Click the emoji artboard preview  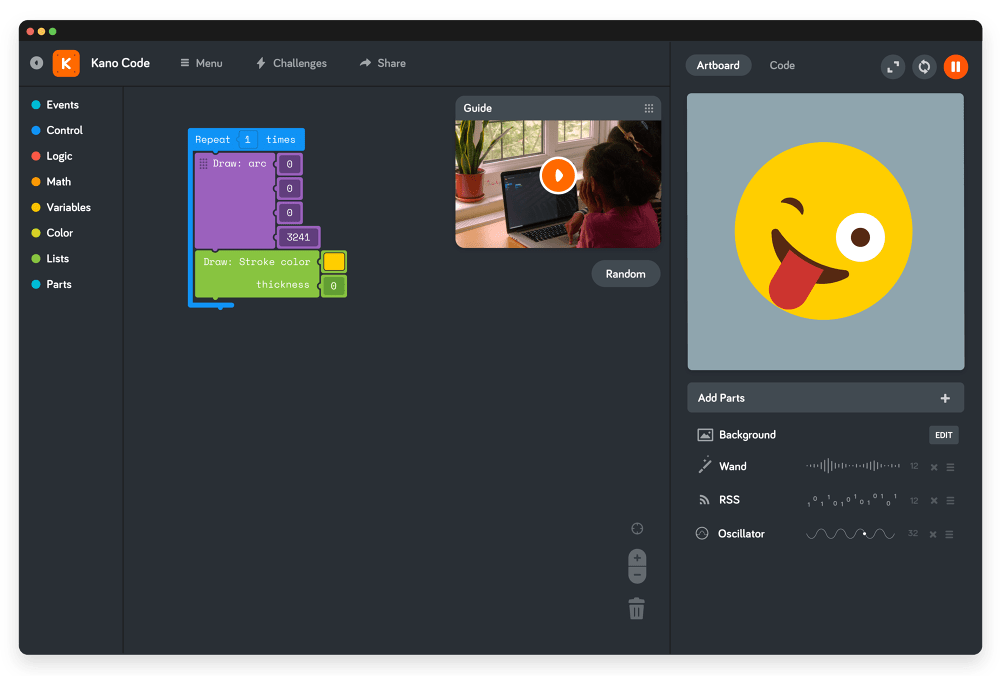(826, 231)
